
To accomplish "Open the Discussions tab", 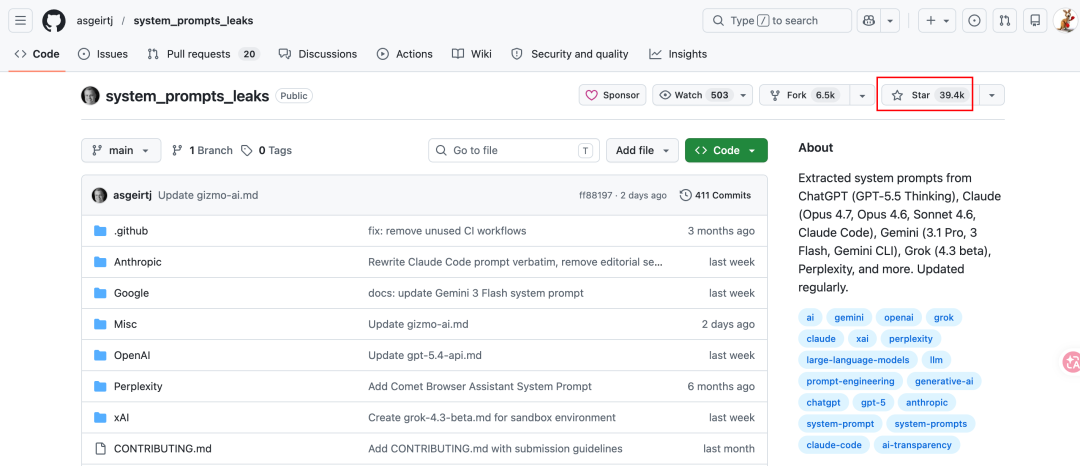I will tap(318, 54).
